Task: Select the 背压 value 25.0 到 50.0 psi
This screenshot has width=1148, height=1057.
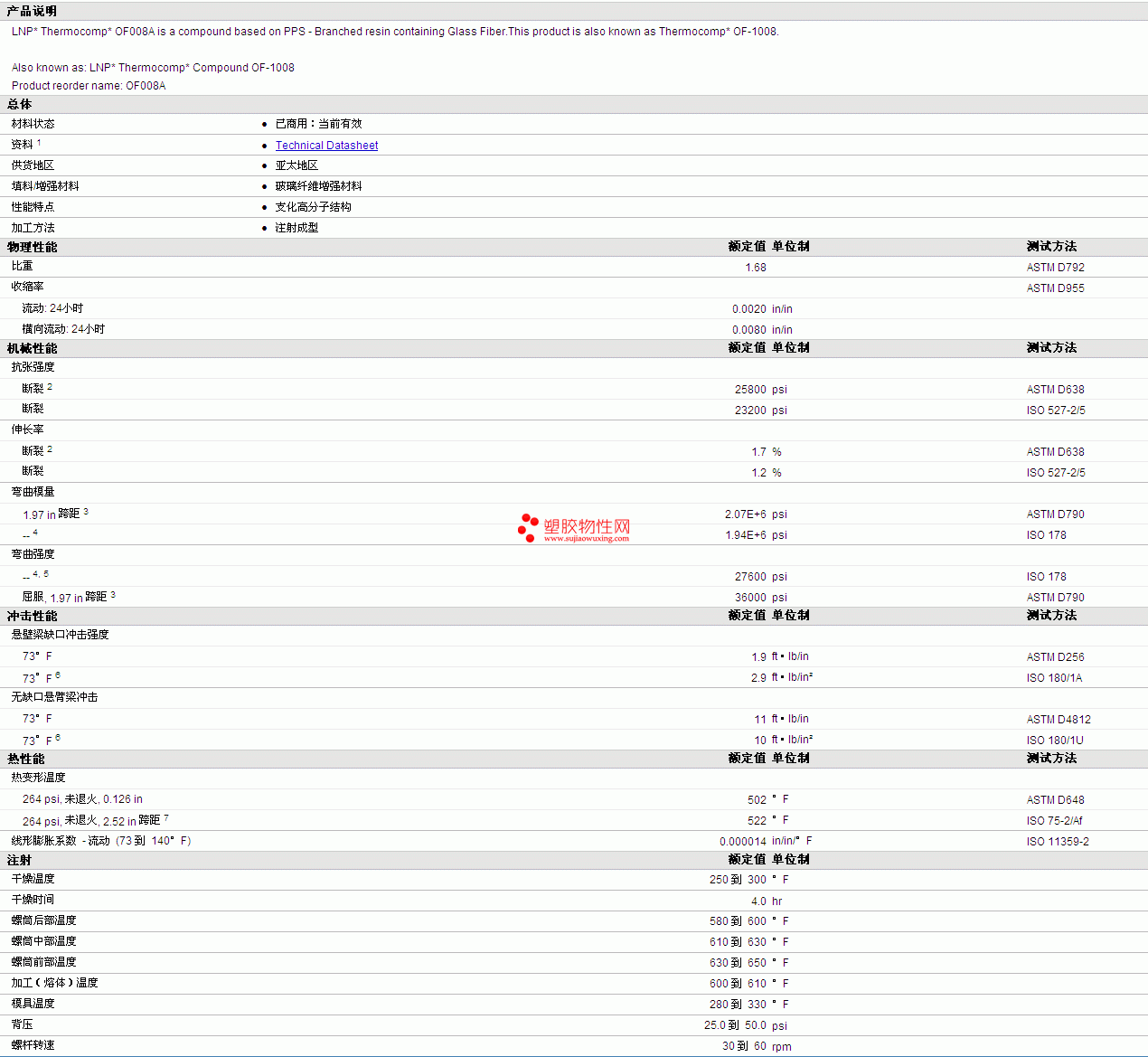Action: 746,1026
